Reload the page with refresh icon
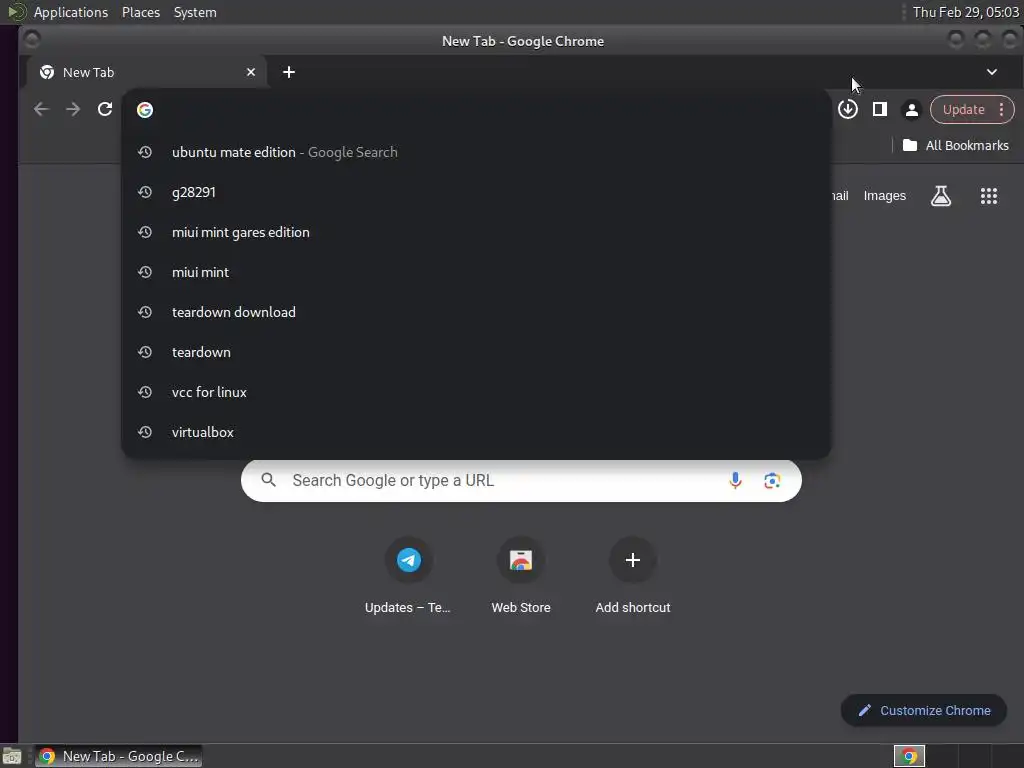This screenshot has height=768, width=1024. (x=105, y=109)
